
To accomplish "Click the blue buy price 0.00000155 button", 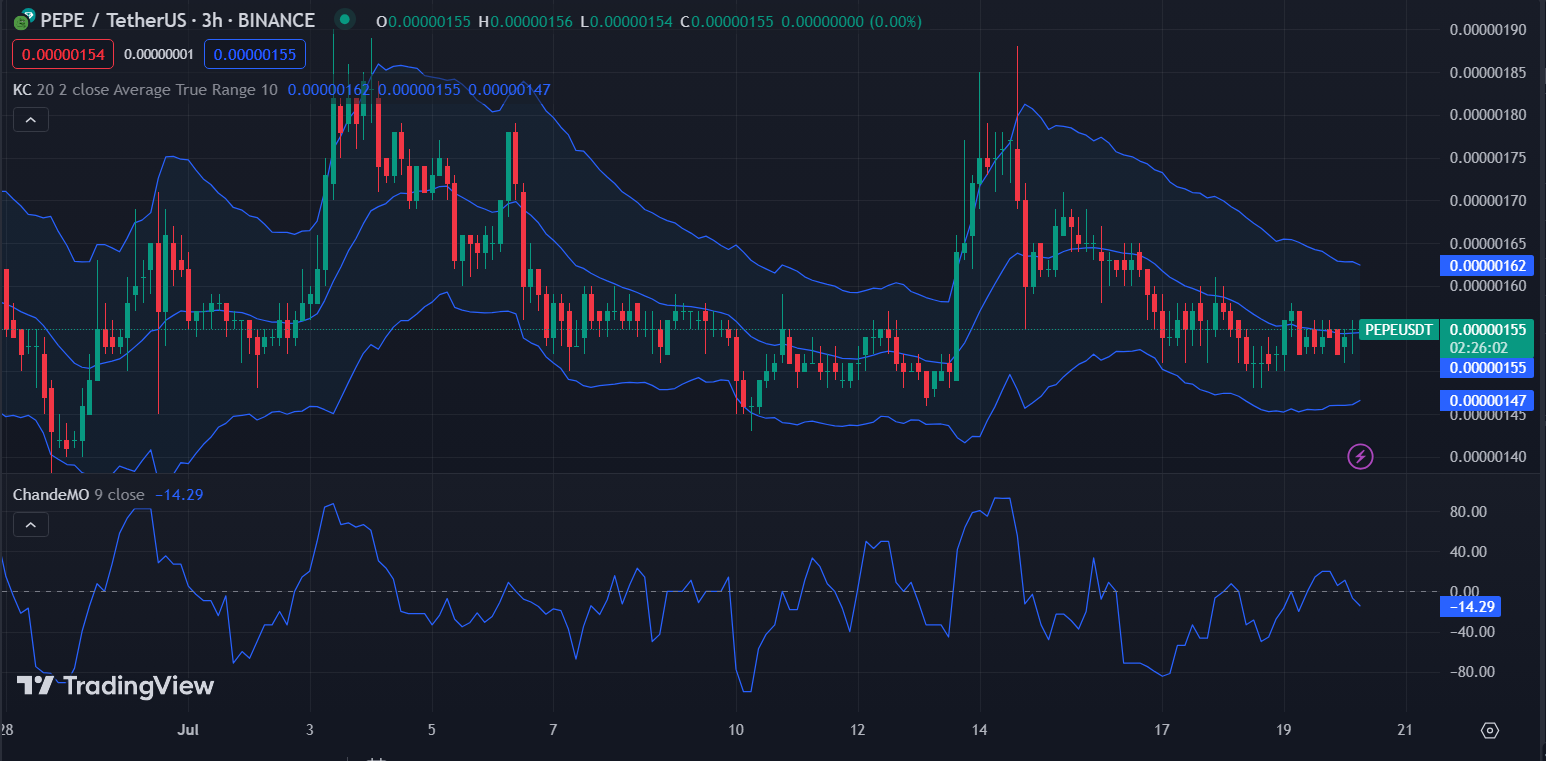I will pos(255,54).
